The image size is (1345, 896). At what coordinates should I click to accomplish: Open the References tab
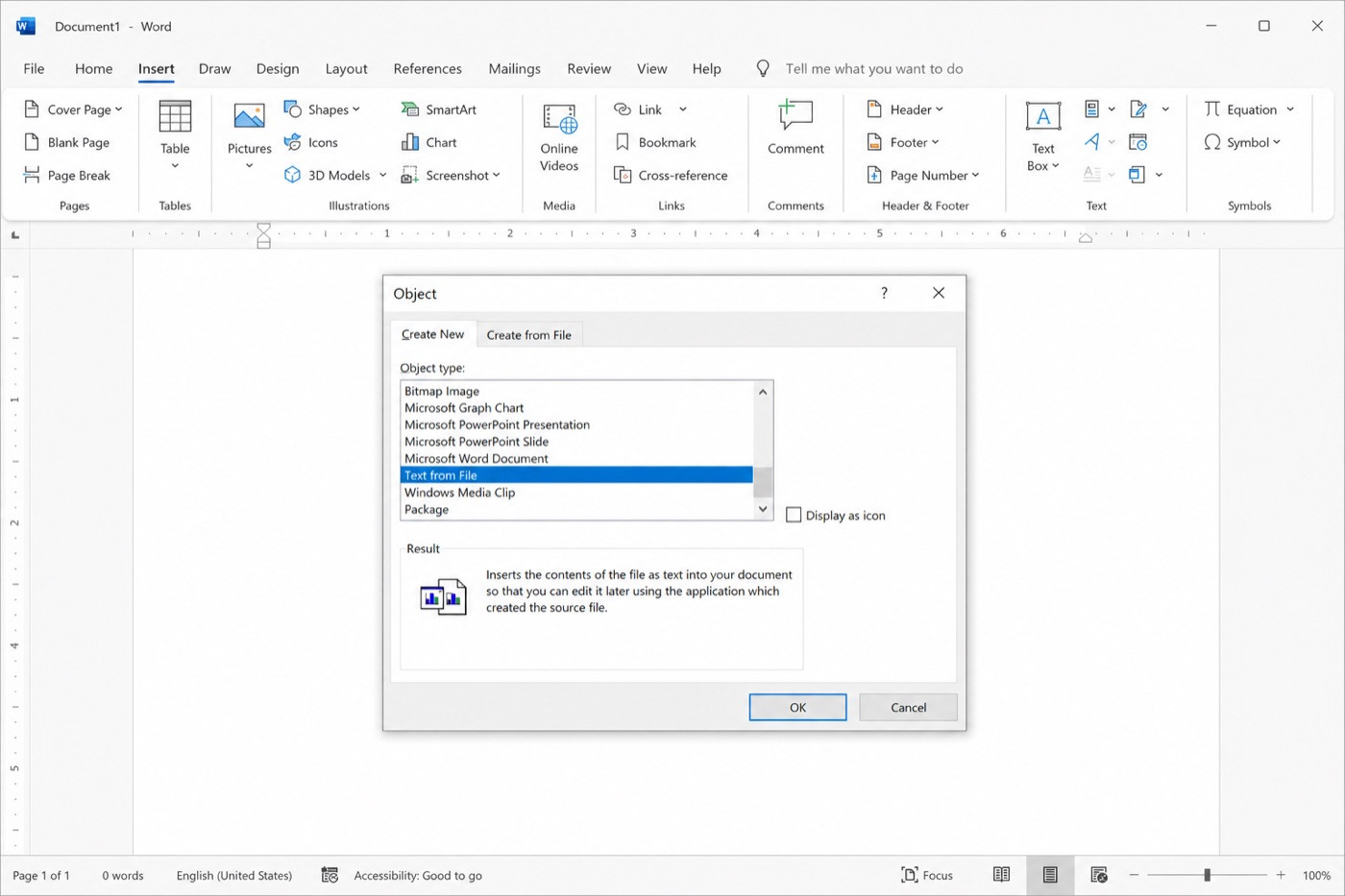(428, 68)
